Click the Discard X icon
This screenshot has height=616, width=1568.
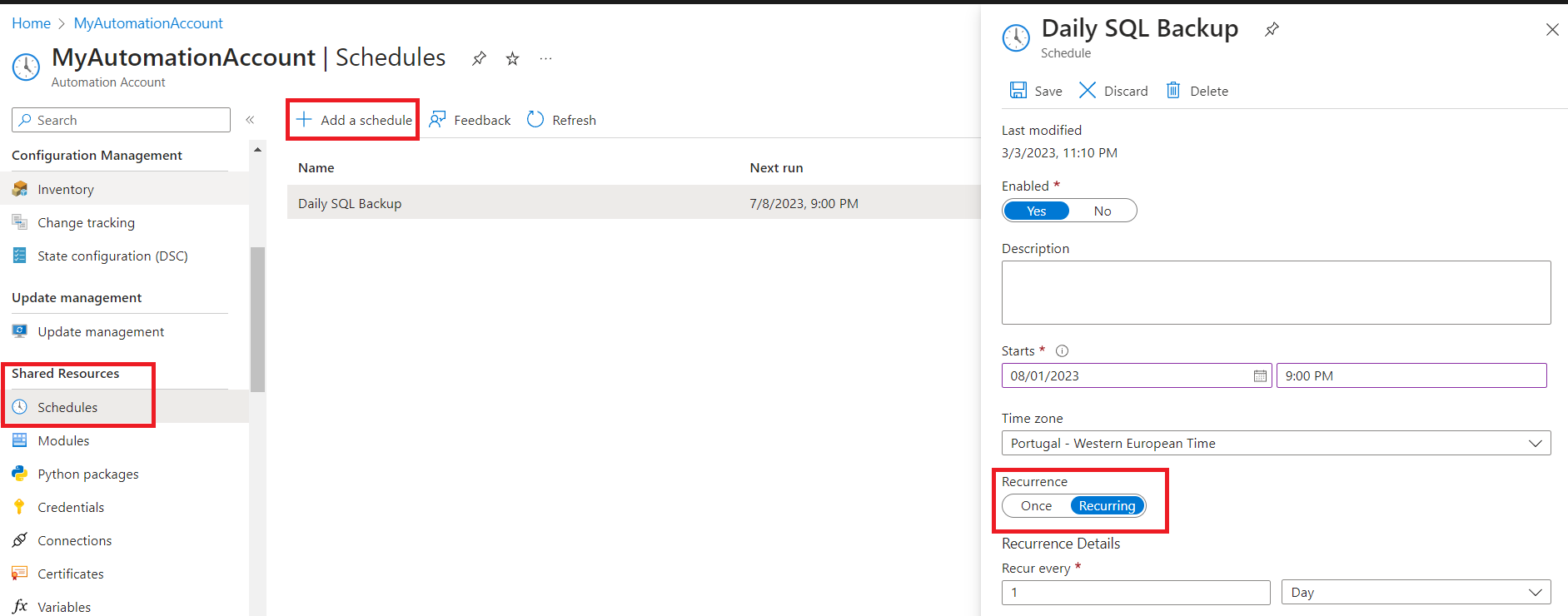click(x=1088, y=90)
